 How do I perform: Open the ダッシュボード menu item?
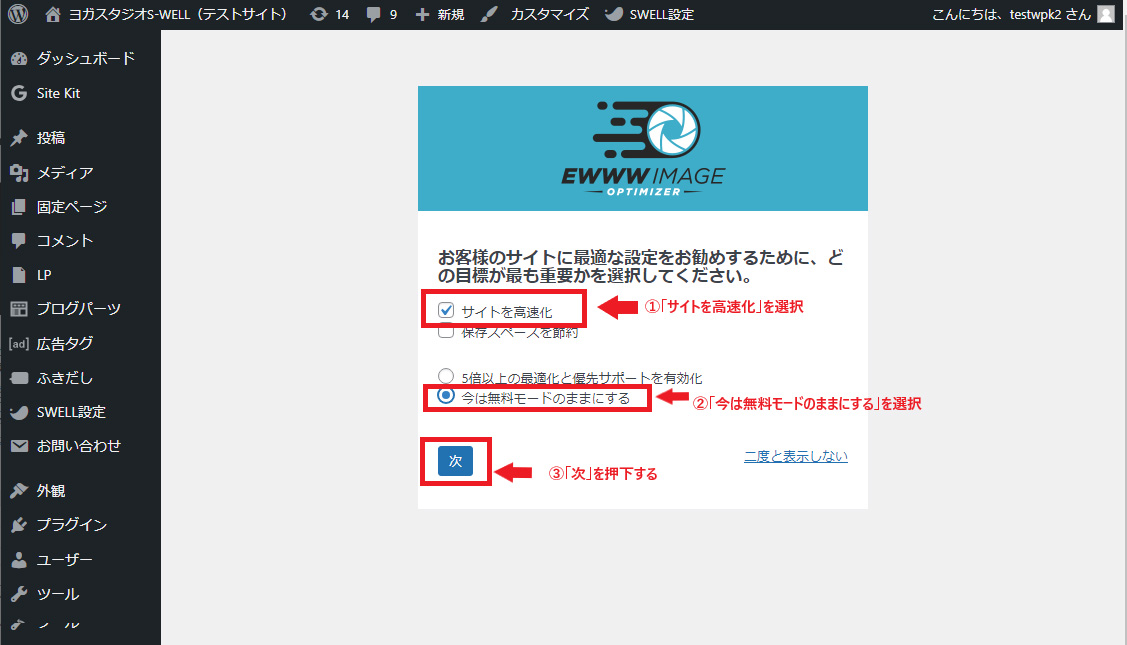(86, 59)
